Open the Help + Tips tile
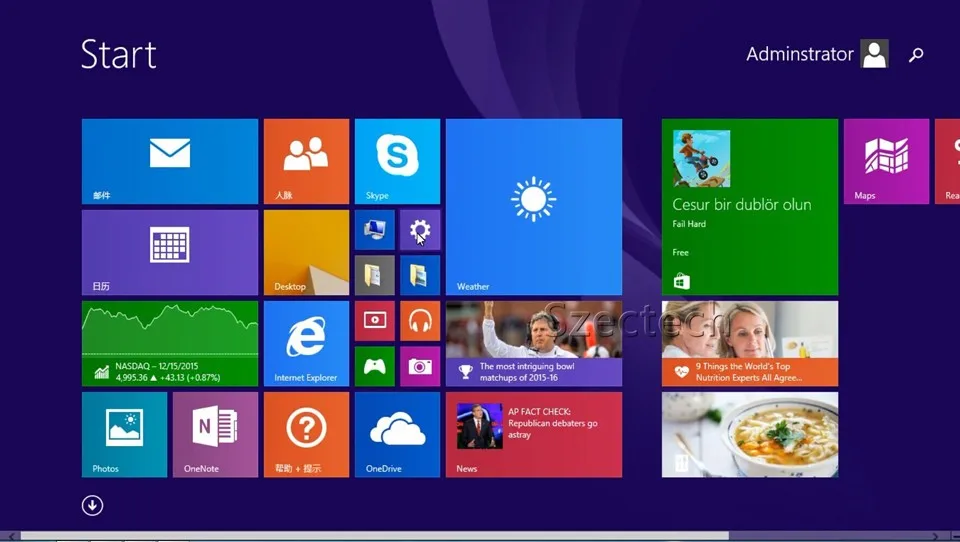The image size is (960, 542). (x=306, y=435)
